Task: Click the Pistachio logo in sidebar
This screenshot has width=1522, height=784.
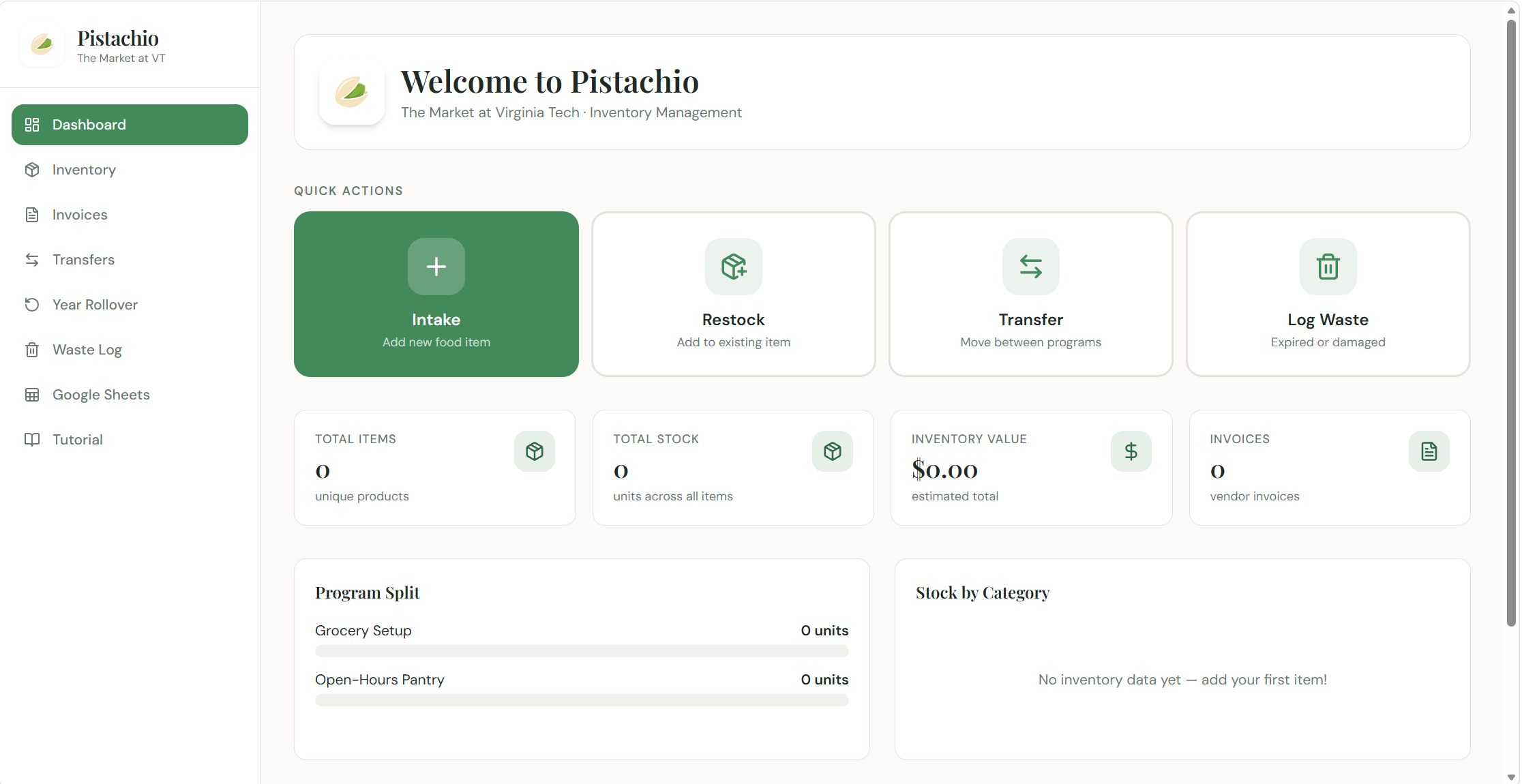Action: coord(42,45)
